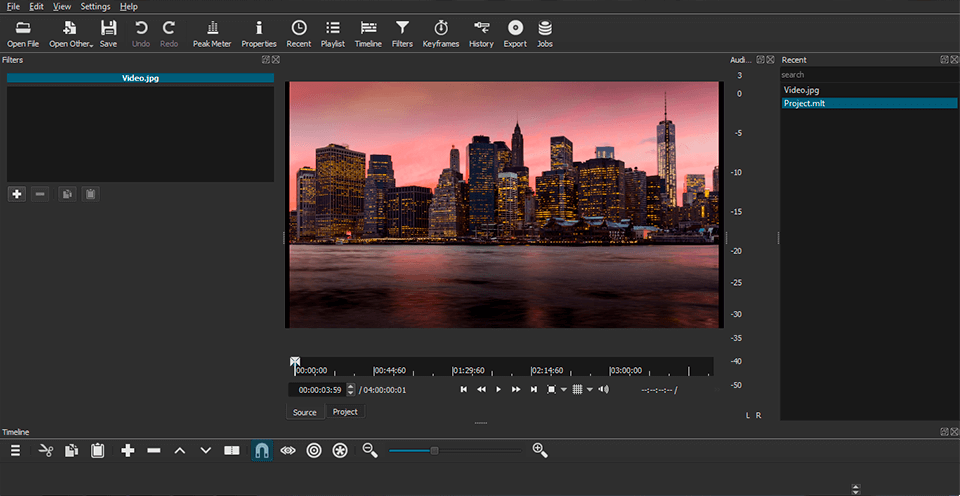Add a filter with the plus button
Screen dimensions: 960x496
pyautogui.click(x=17, y=194)
